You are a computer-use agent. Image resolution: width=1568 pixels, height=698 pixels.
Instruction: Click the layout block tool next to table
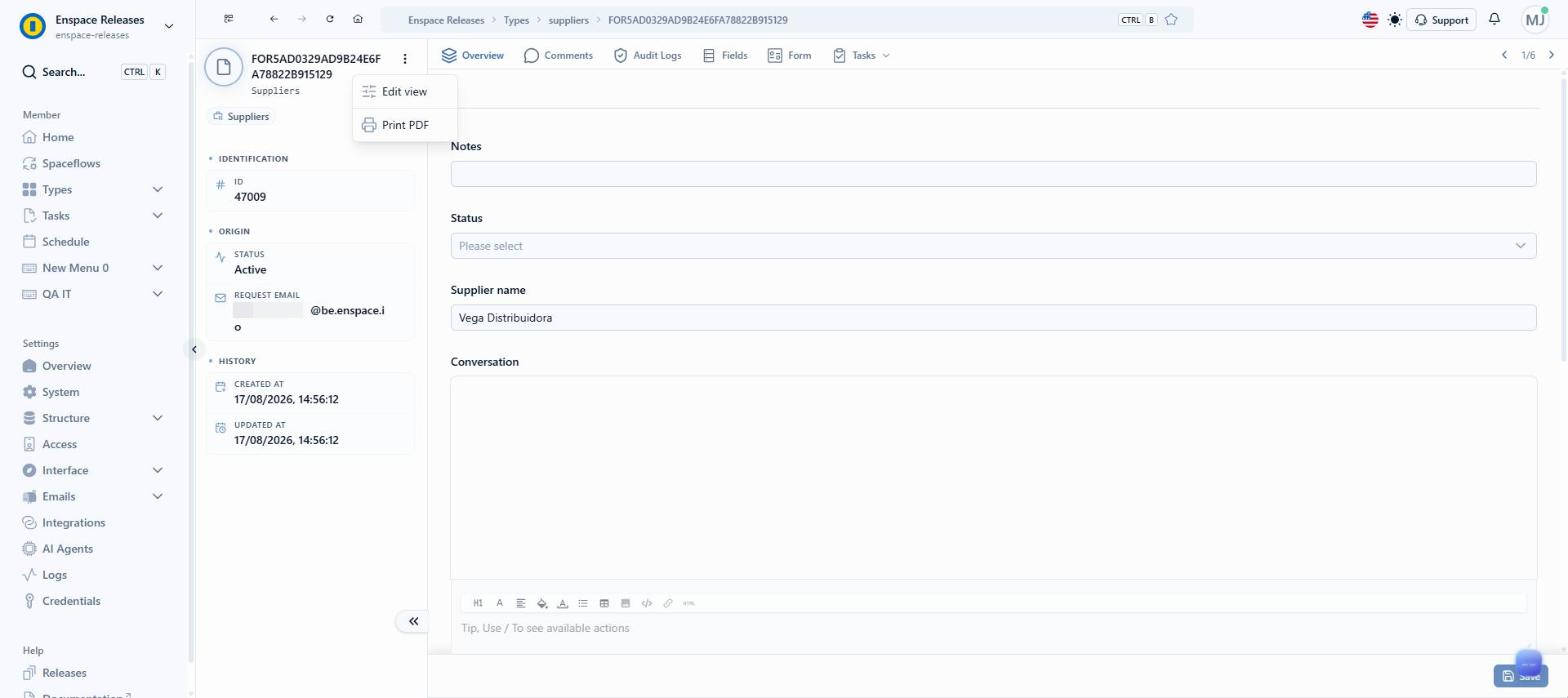tap(625, 603)
